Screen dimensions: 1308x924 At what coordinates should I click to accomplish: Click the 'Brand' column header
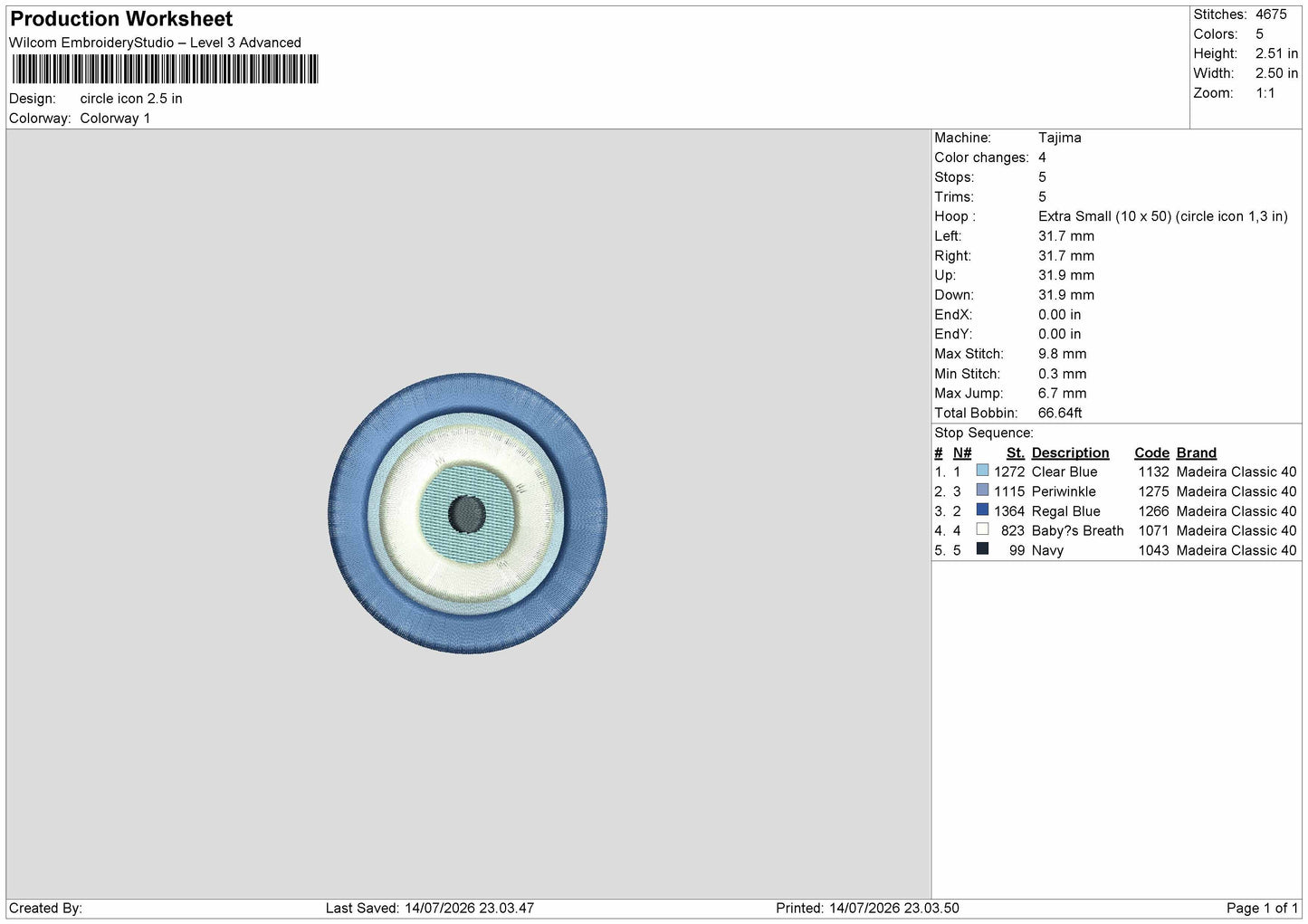click(1196, 452)
